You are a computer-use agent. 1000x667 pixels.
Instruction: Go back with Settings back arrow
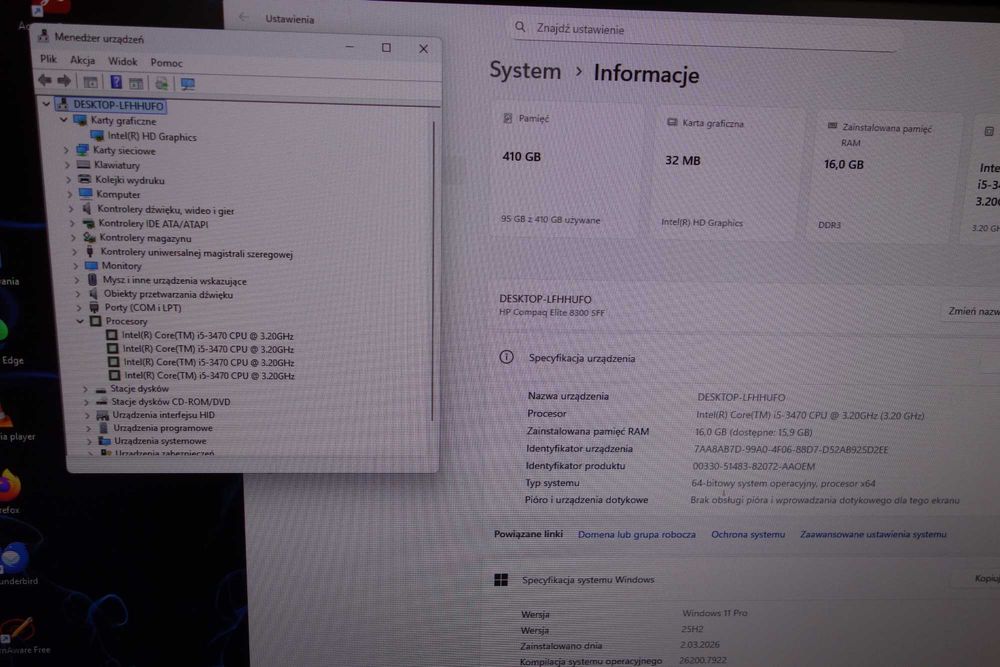point(243,17)
